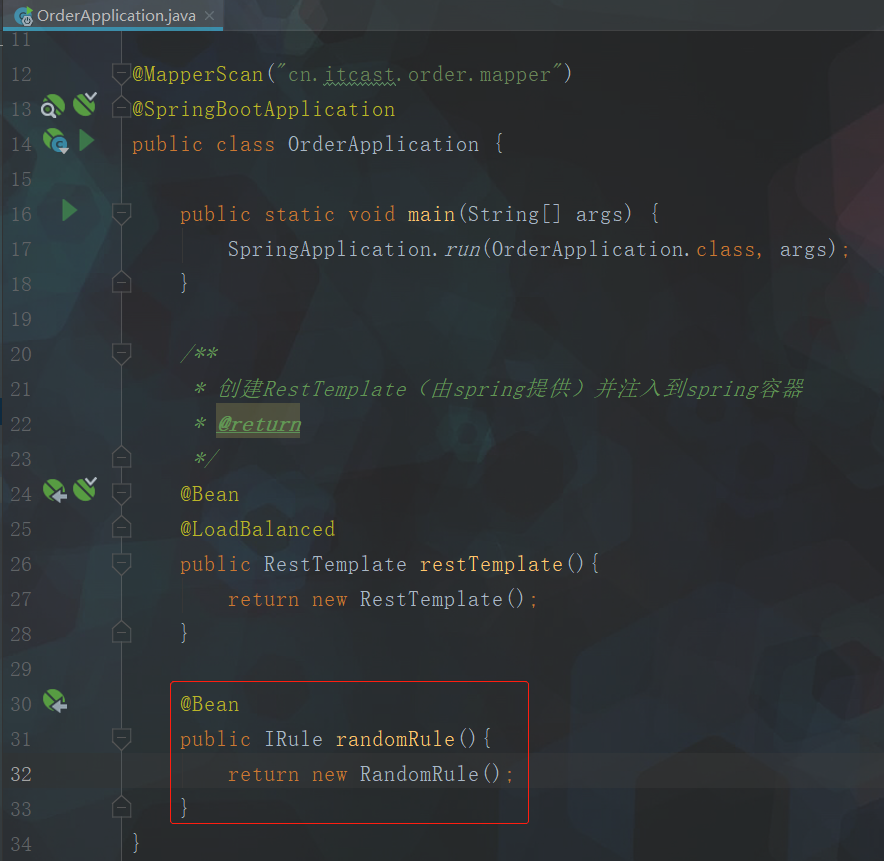The height and width of the screenshot is (861, 884).
Task: Click fold end marker at line 28
Action: pos(121,632)
